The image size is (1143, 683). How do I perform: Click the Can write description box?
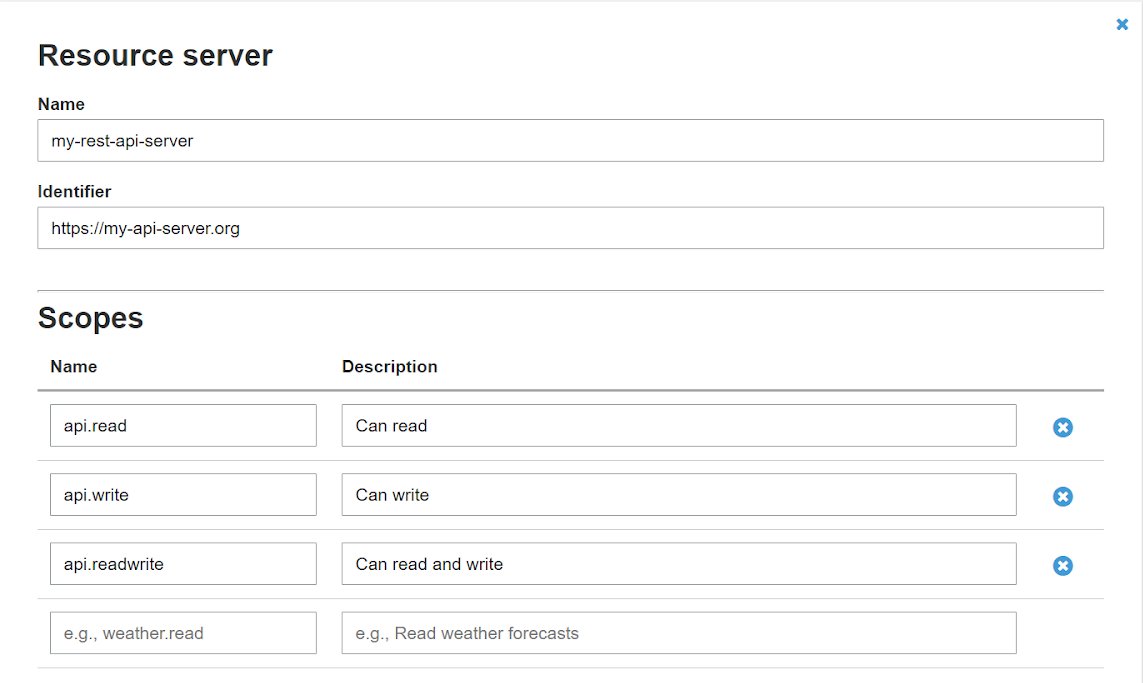678,494
